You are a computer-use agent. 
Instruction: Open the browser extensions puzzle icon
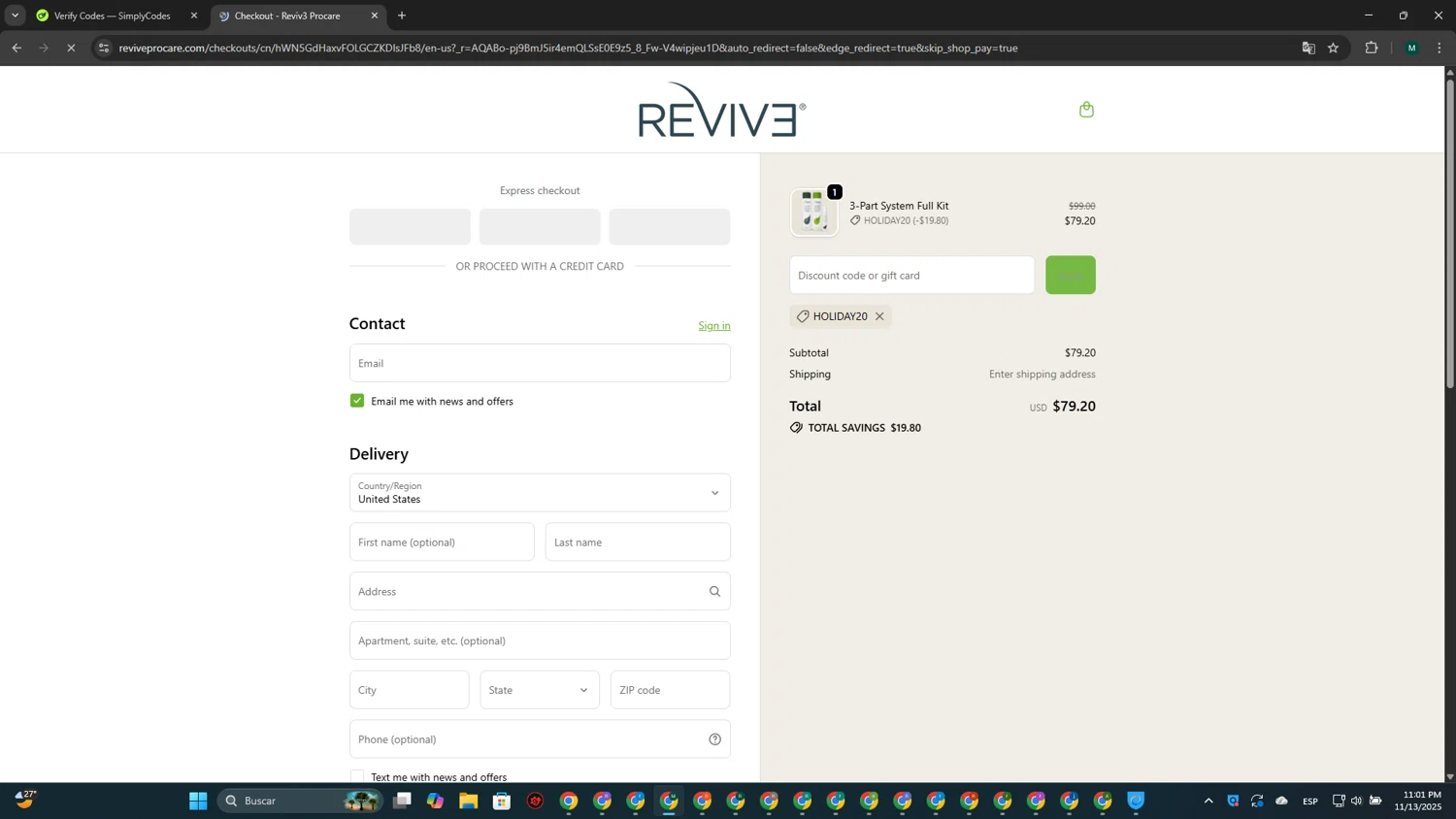point(1372,48)
